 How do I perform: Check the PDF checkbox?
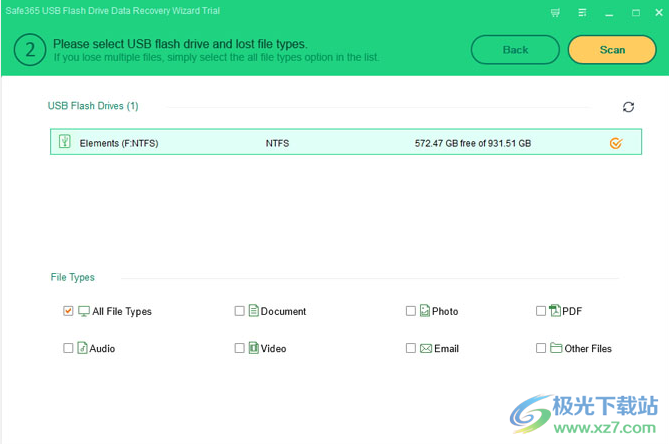[541, 311]
